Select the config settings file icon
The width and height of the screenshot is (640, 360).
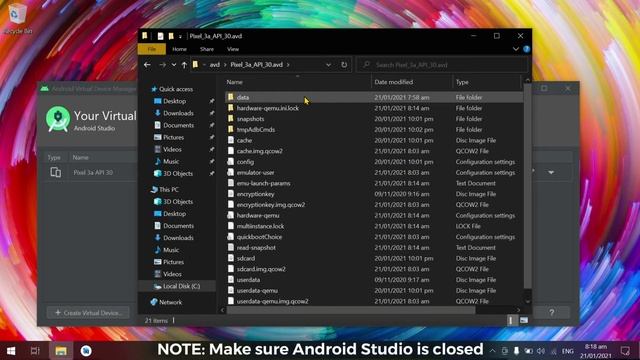pyautogui.click(x=231, y=162)
